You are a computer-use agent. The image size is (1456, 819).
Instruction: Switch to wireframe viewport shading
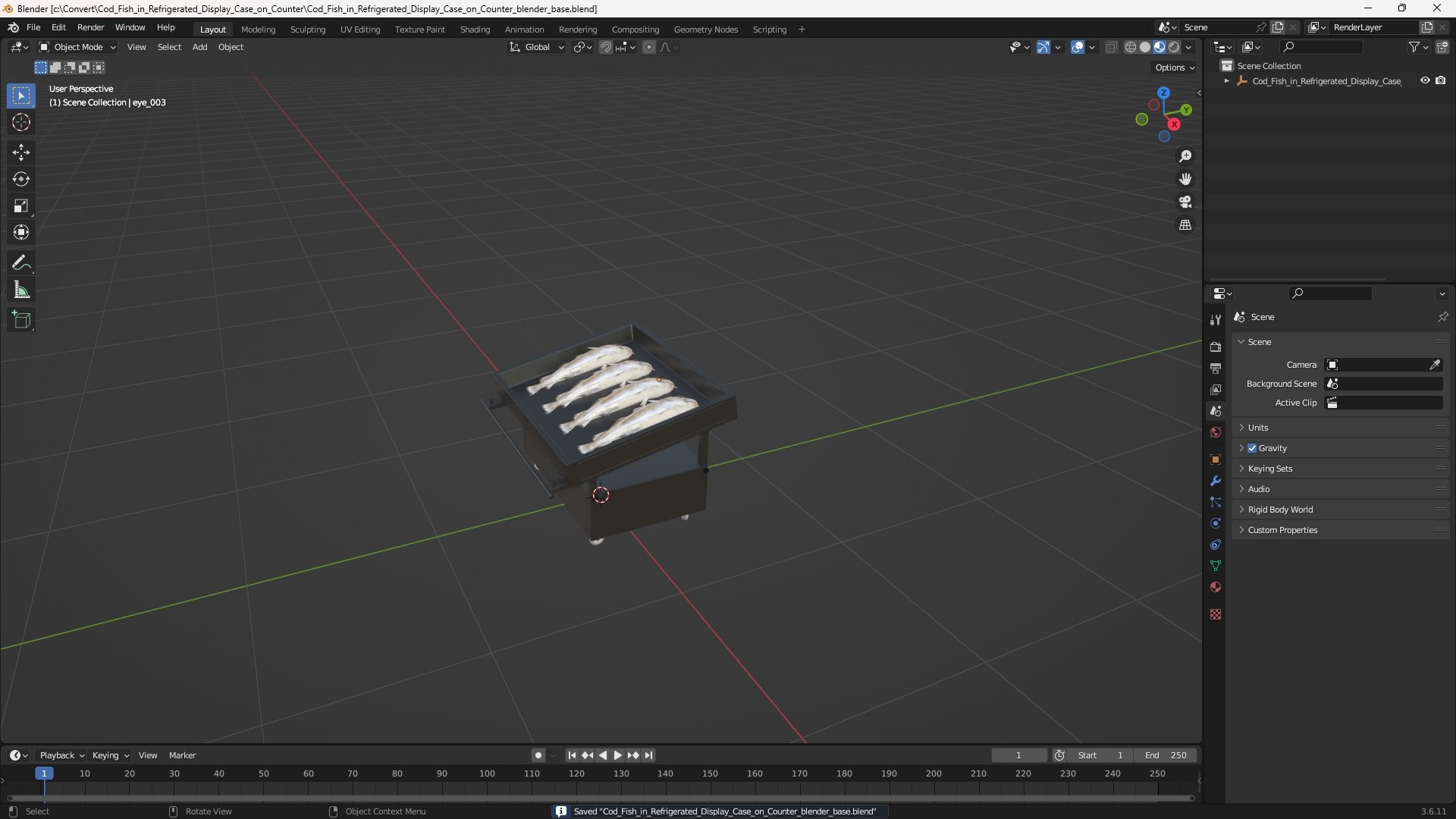pyautogui.click(x=1131, y=47)
